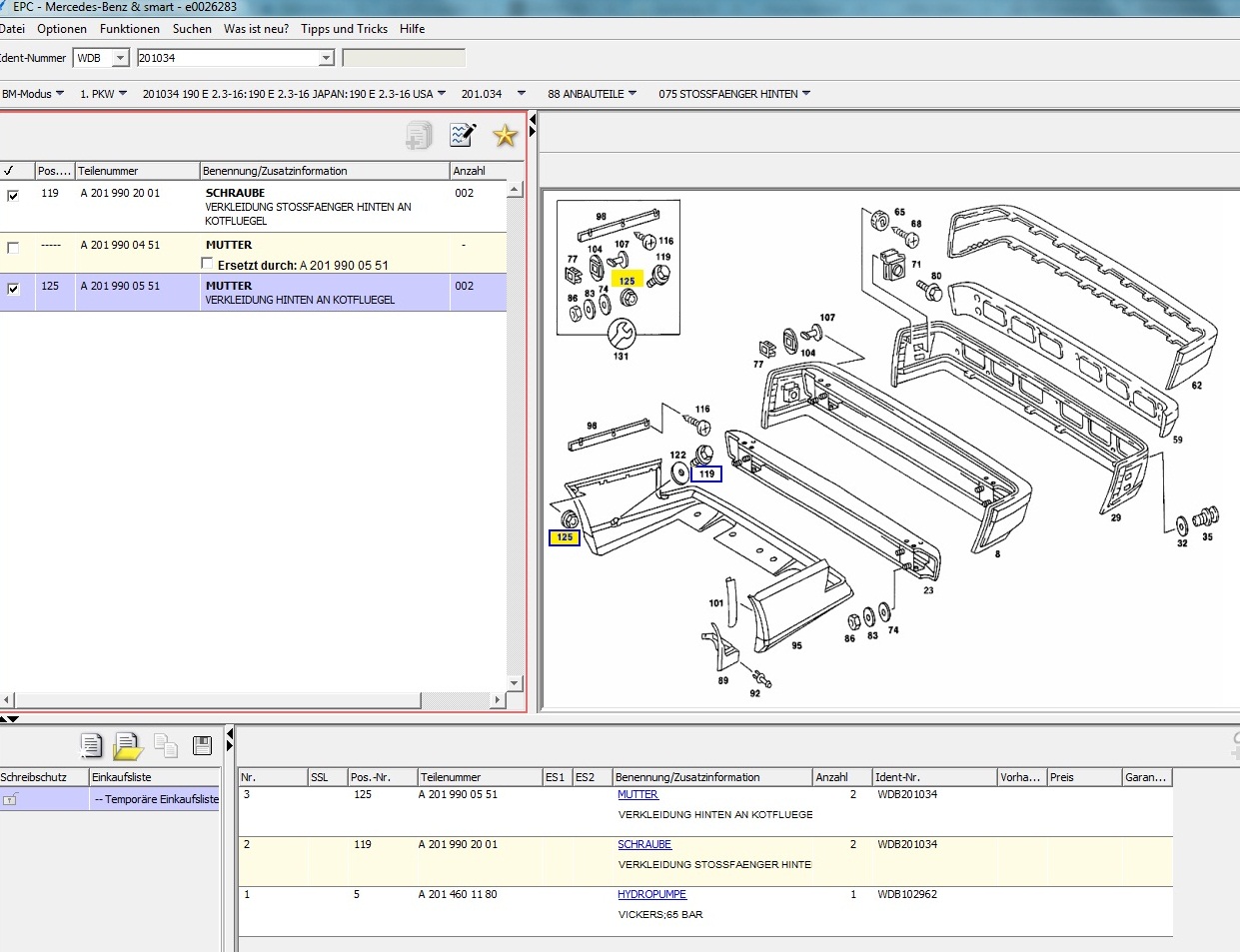Click the empty field beside ident number

click(x=404, y=58)
